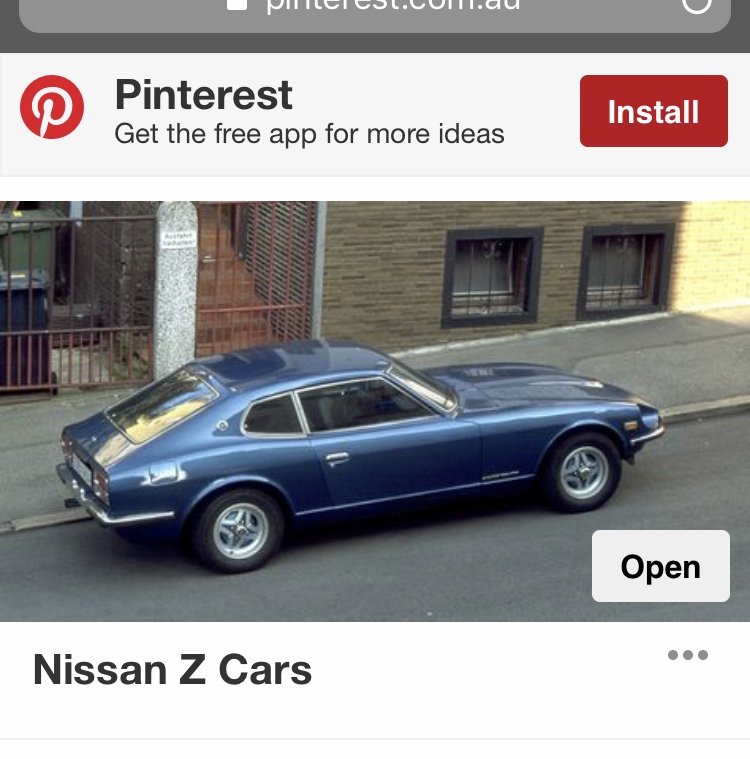Tap the car's rear wheel in the photo
Image resolution: width=750 pixels, height=759 pixels.
pyautogui.click(x=239, y=529)
